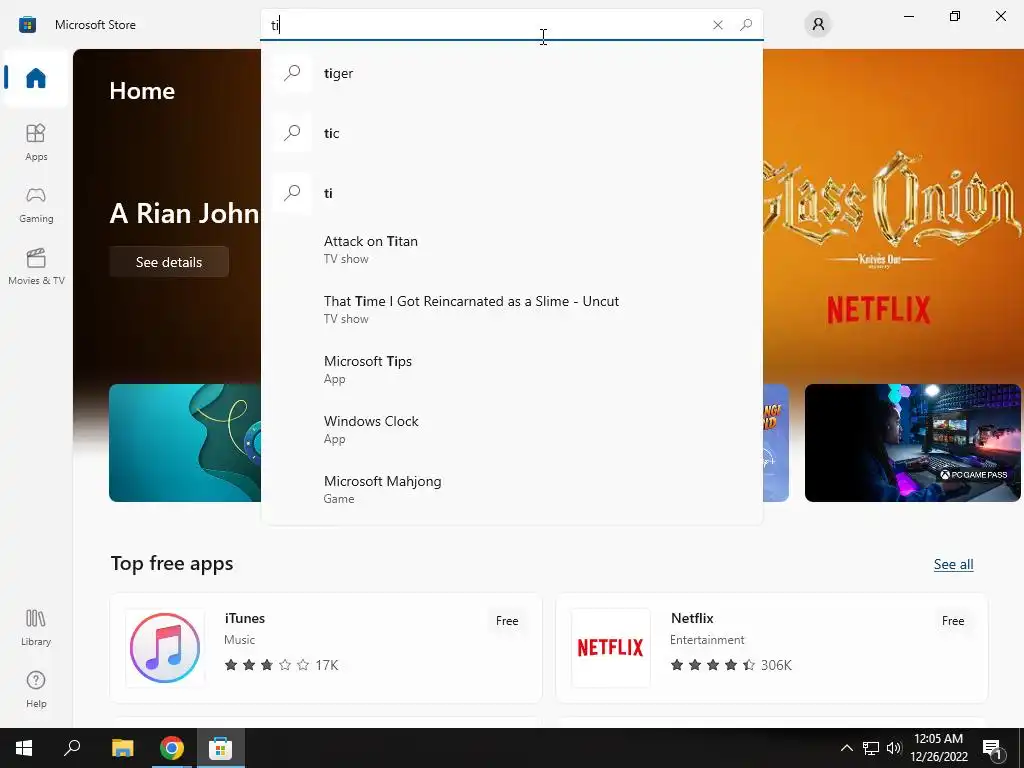Open the volume tray icon
The image size is (1024, 768).
893,748
